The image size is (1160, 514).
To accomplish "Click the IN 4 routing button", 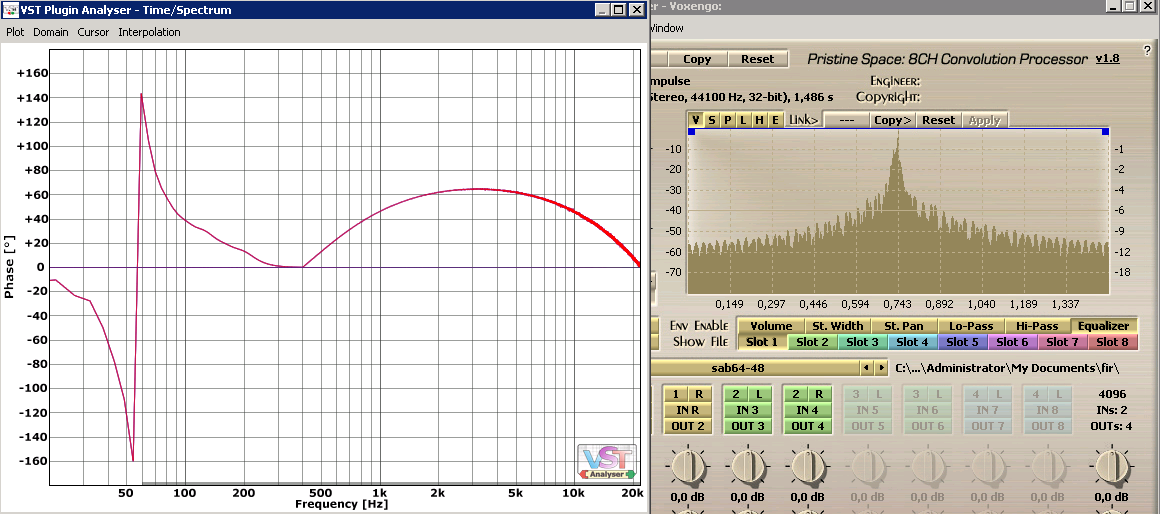I will coord(808,409).
